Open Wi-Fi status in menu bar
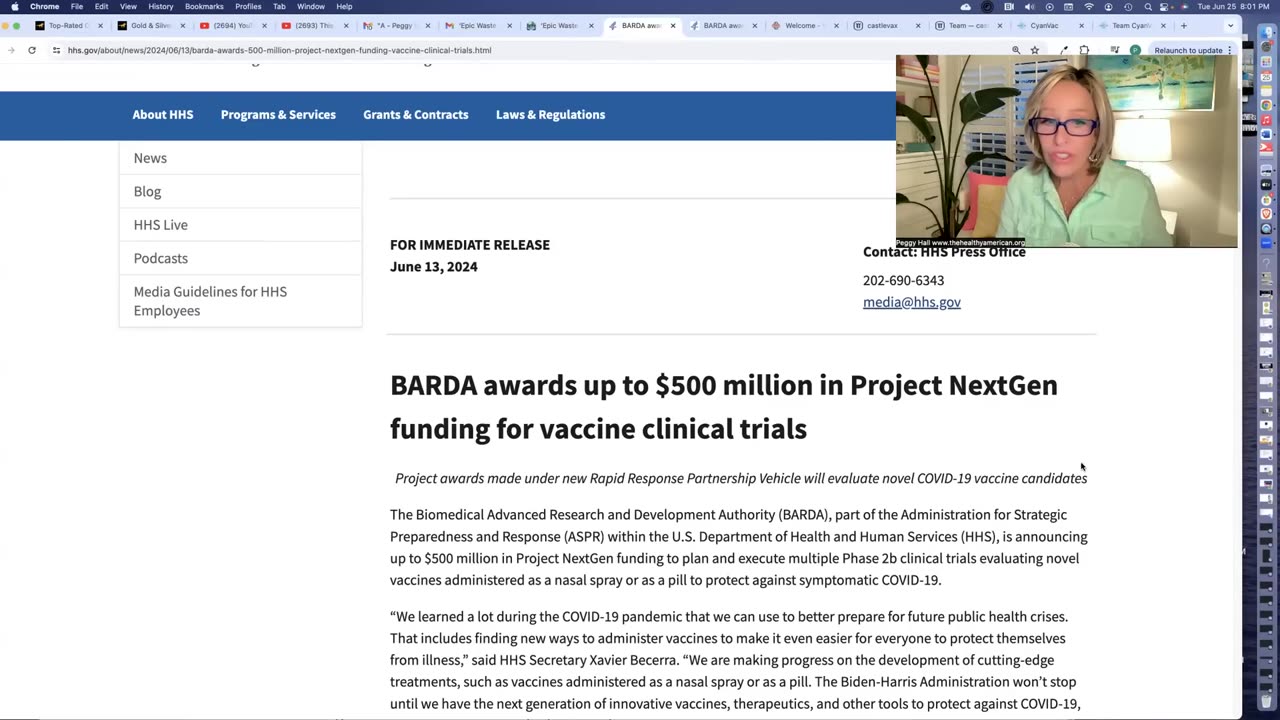Screen dimensions: 1280x720 (x=1089, y=6)
